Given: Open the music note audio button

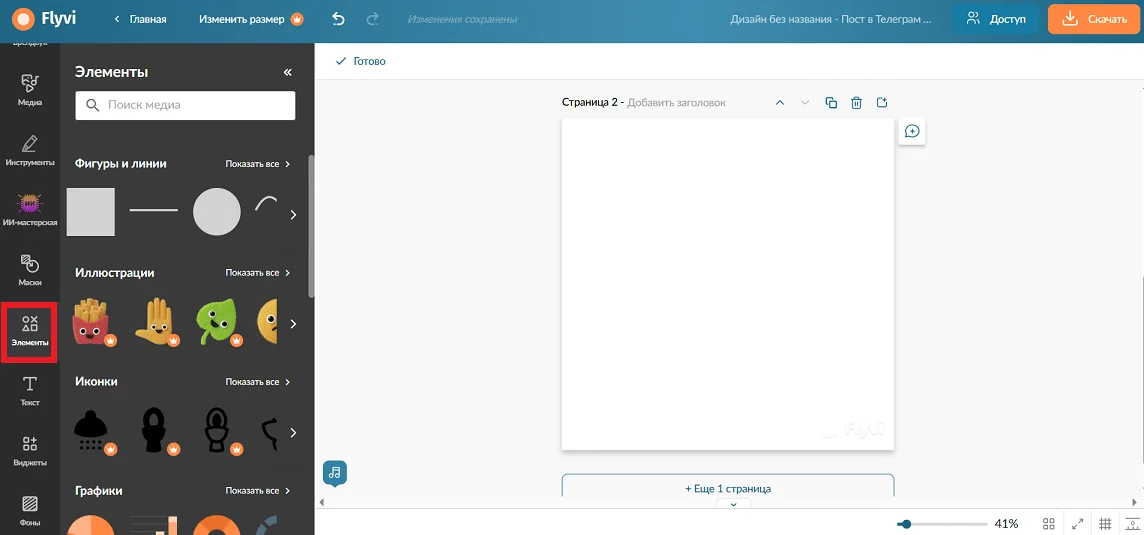Looking at the screenshot, I should click(335, 472).
